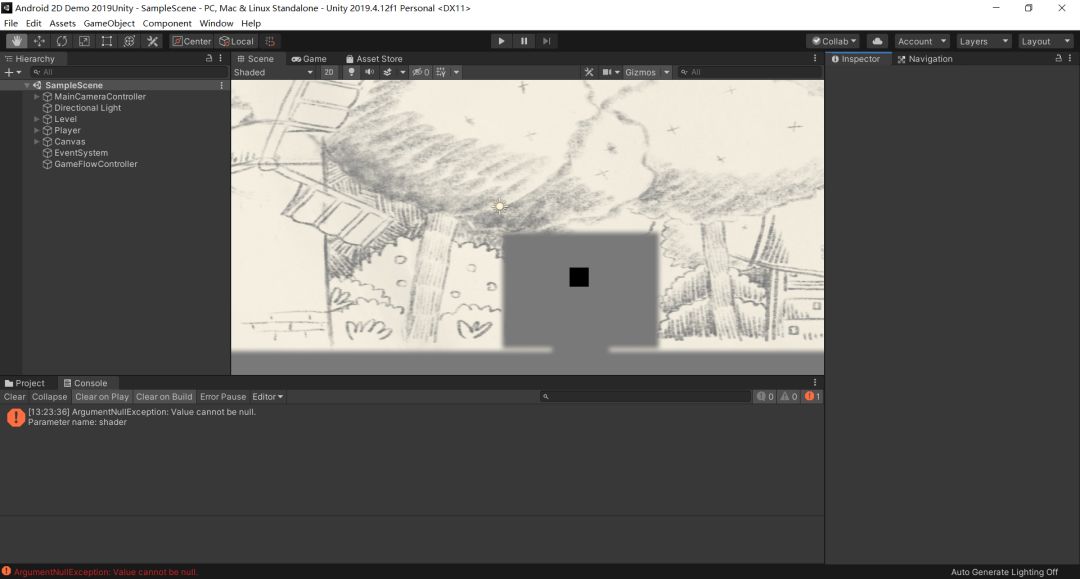Switch to the Project tab
This screenshot has width=1080, height=579.
pyautogui.click(x=25, y=383)
